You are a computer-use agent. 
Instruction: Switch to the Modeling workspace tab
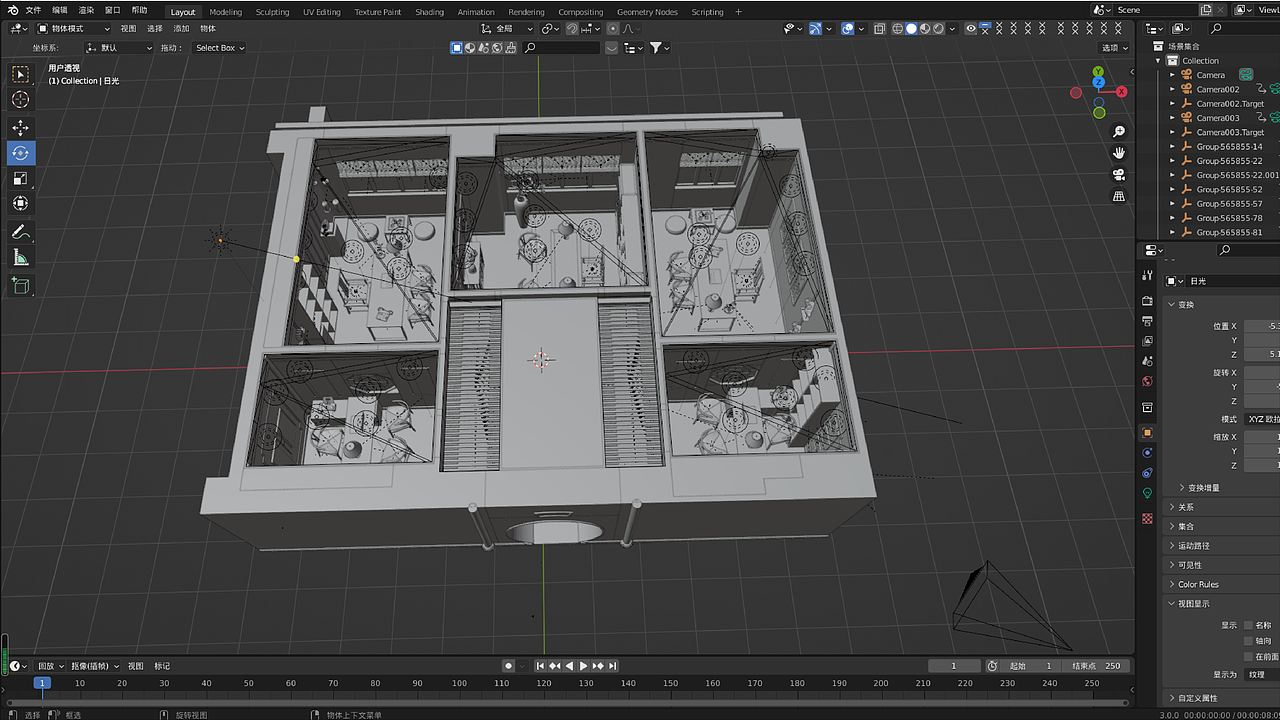pos(225,12)
